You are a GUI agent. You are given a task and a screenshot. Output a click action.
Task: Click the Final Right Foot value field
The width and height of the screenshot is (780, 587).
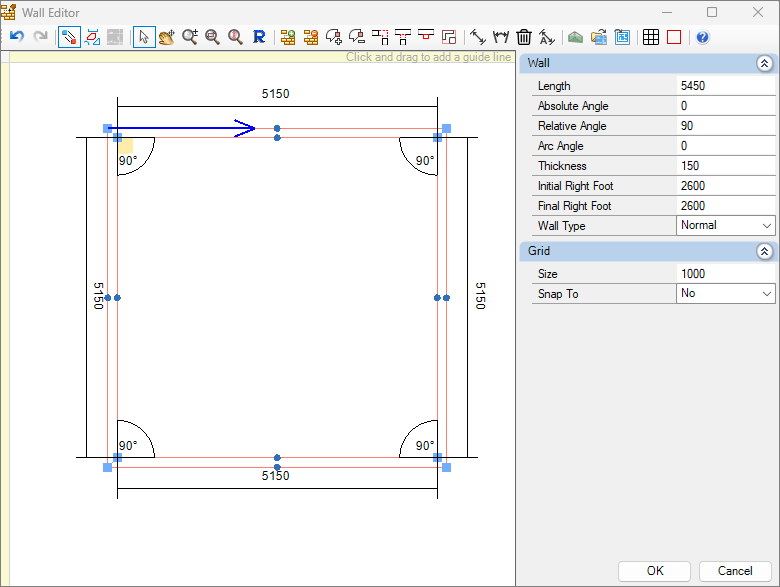coord(725,205)
